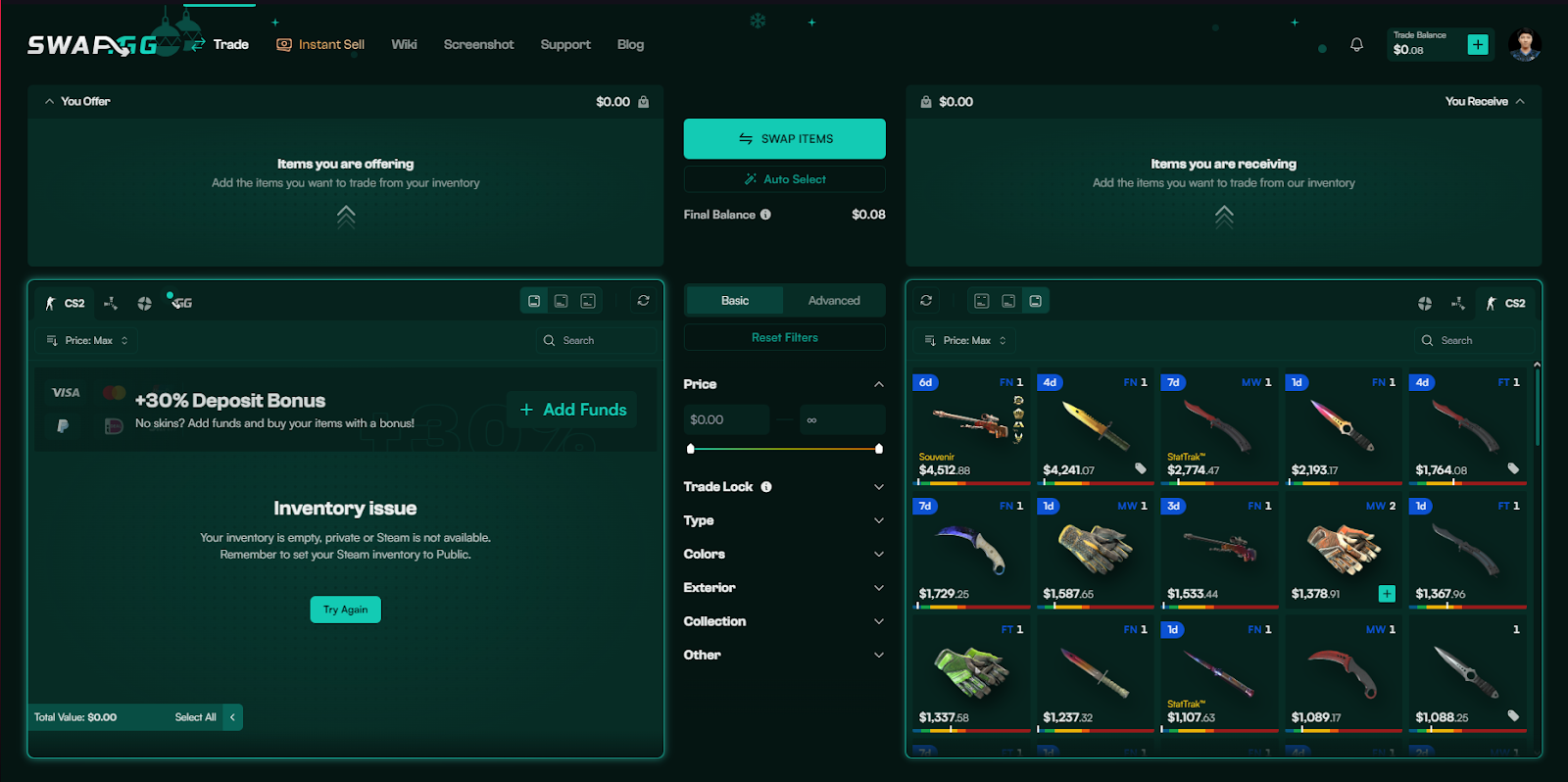Click the Reset Filters button
The width and height of the screenshot is (1568, 782).
[x=784, y=337]
